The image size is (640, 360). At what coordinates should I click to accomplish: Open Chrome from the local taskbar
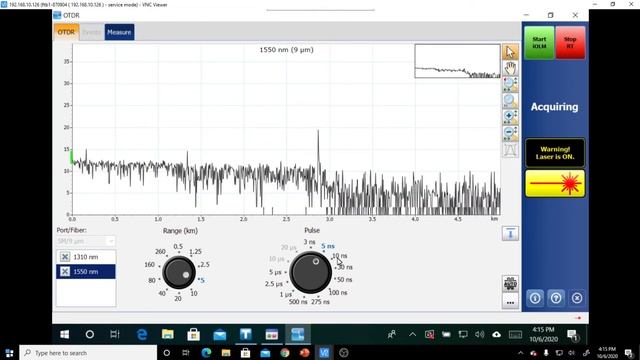(x=285, y=353)
